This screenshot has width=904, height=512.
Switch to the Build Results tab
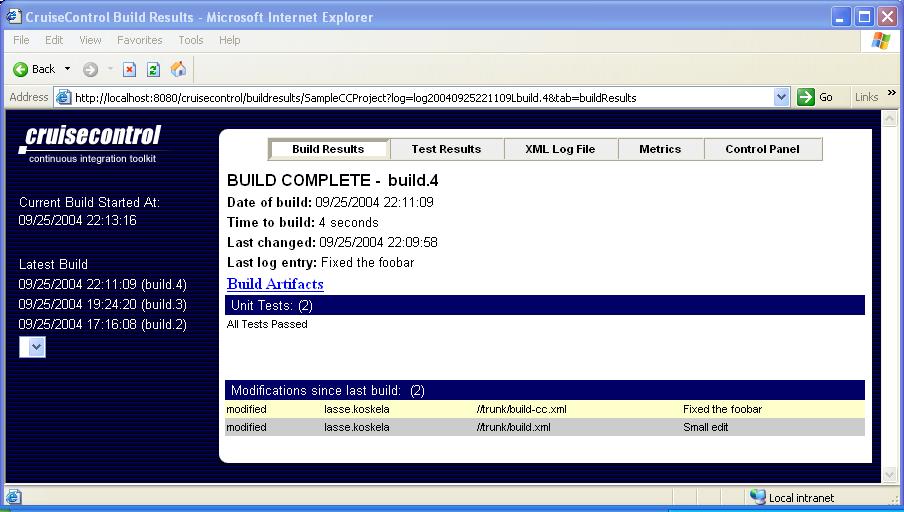(x=329, y=149)
